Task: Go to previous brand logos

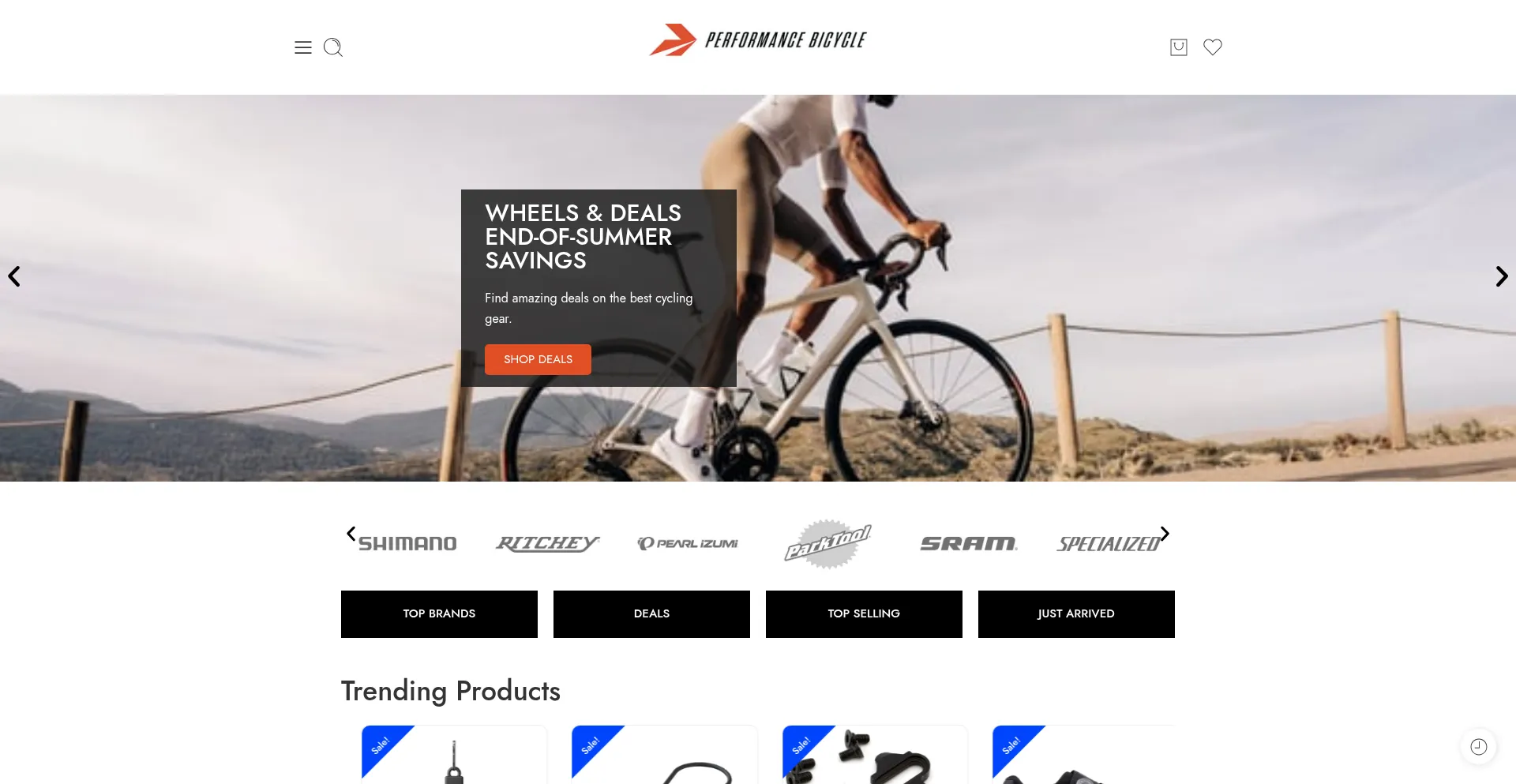Action: 351,534
